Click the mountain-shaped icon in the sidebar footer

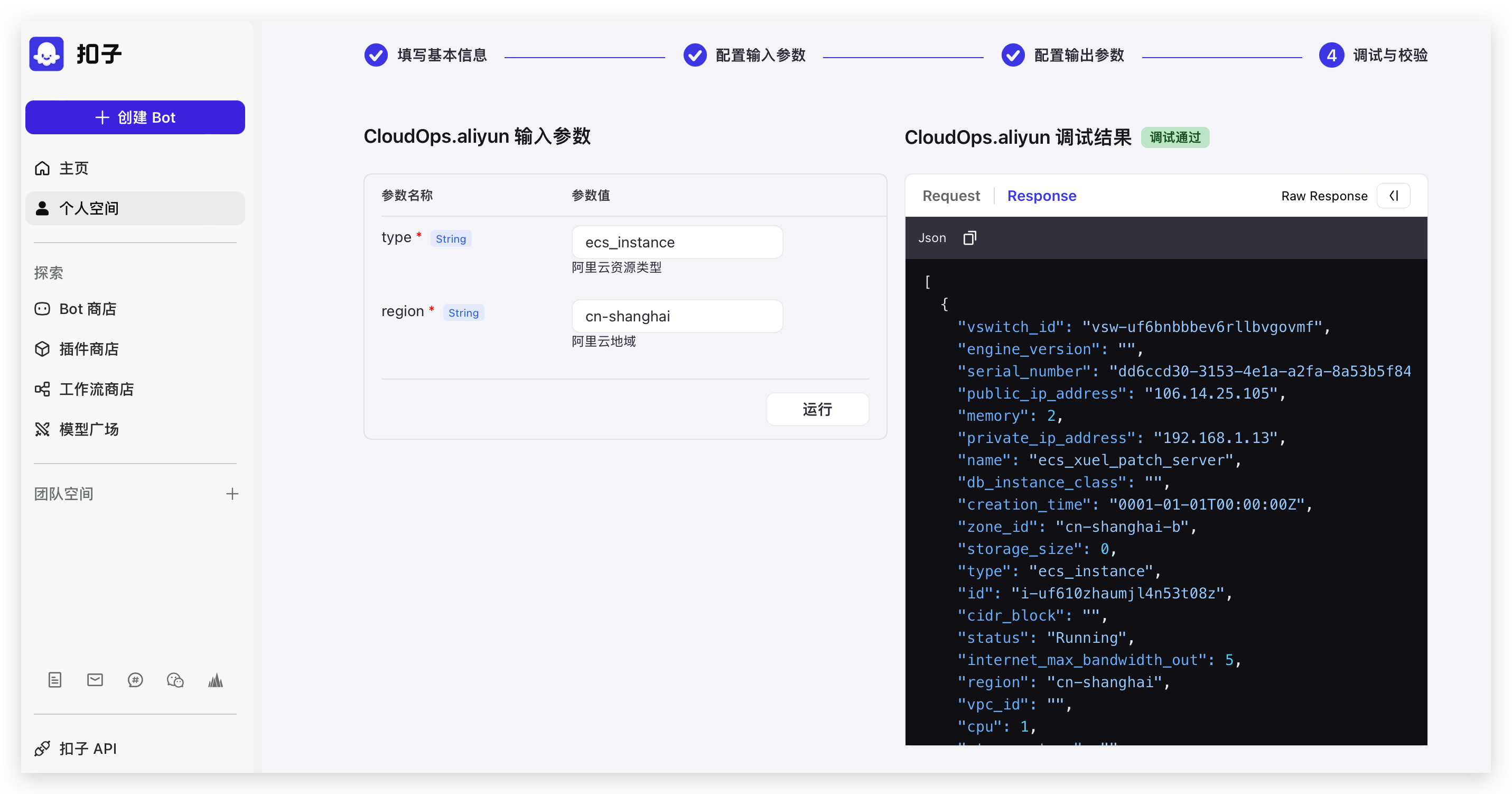[216, 680]
